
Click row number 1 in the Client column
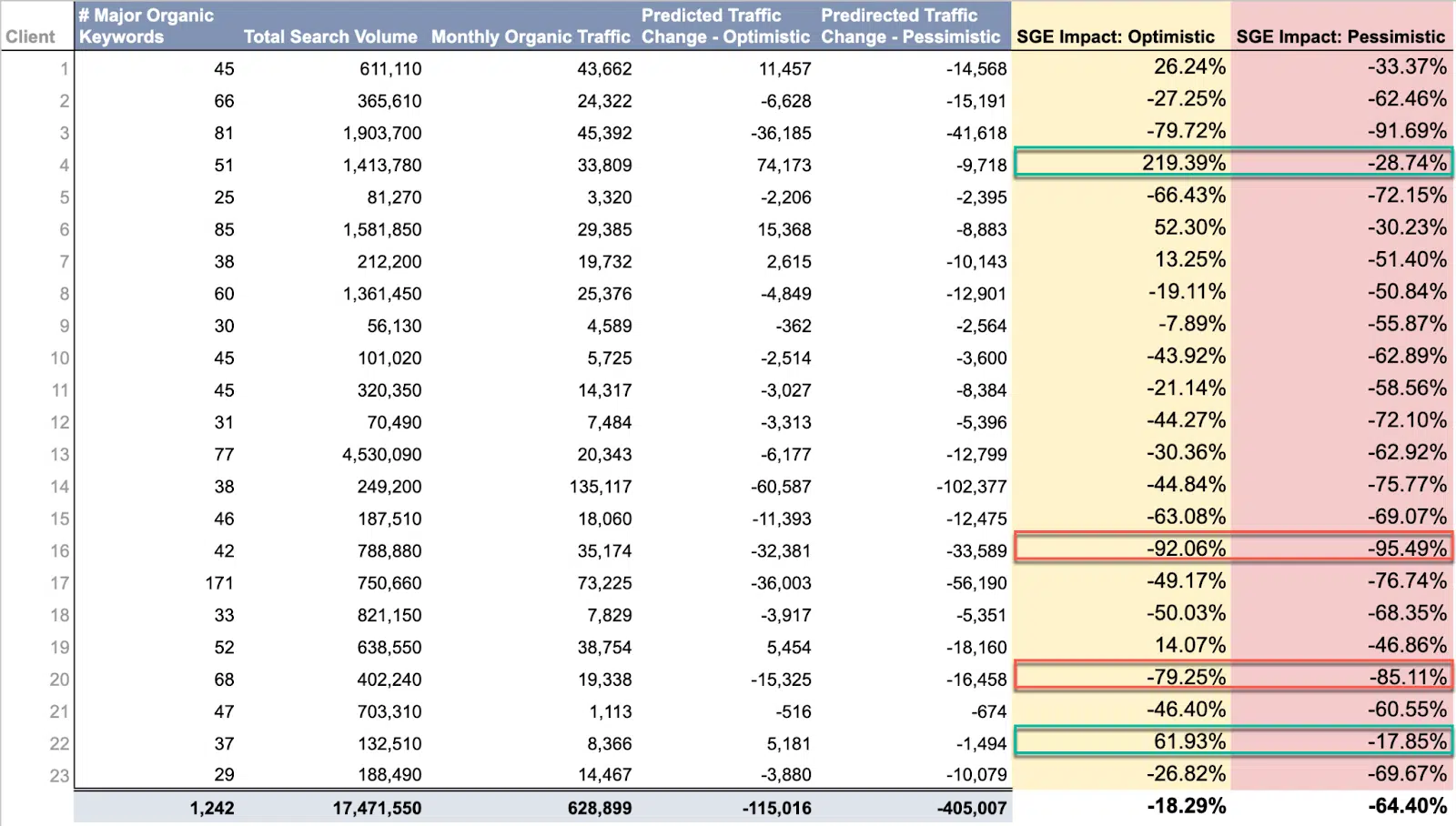(x=62, y=68)
